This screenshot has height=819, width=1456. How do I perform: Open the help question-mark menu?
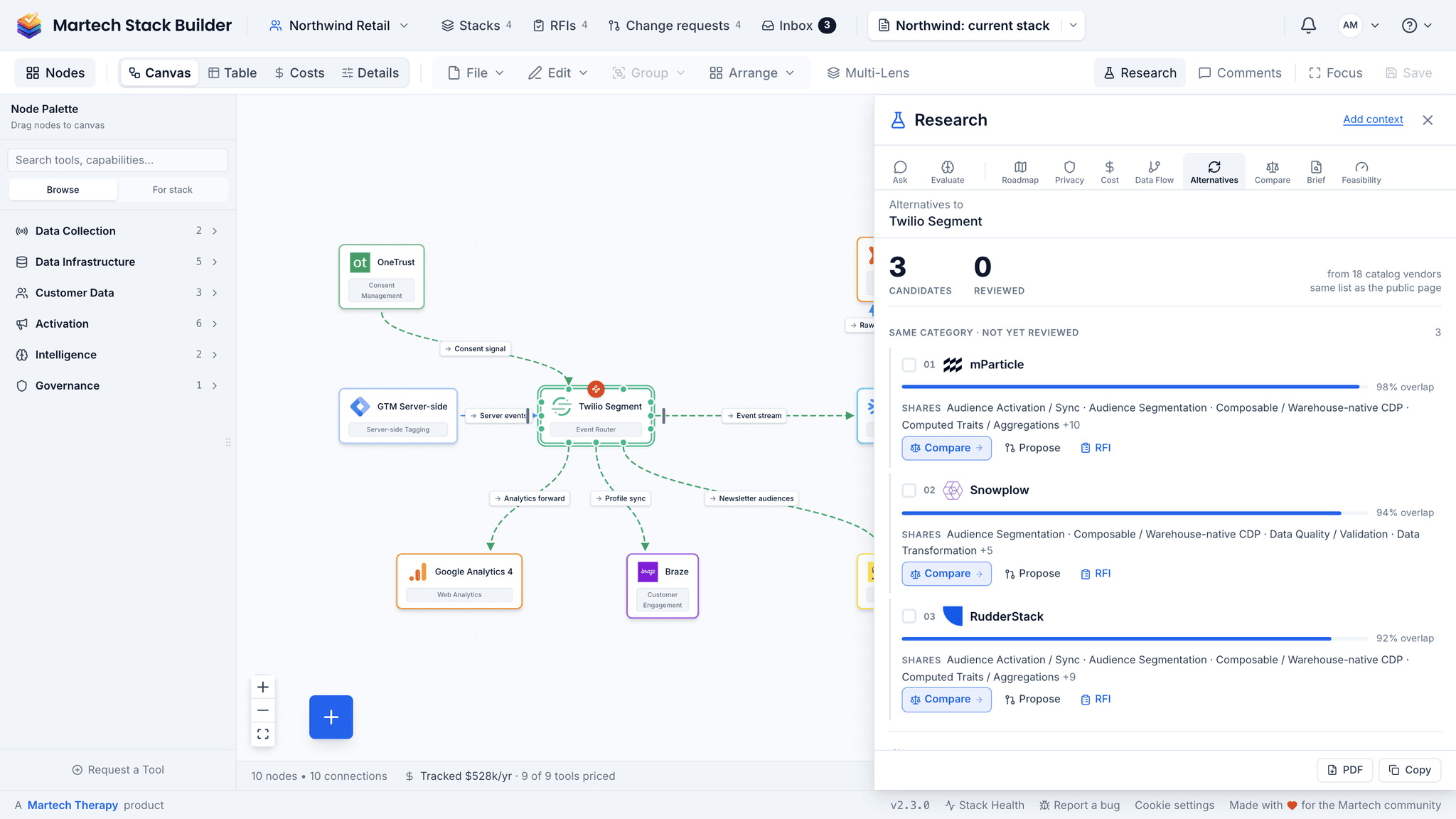(1416, 26)
